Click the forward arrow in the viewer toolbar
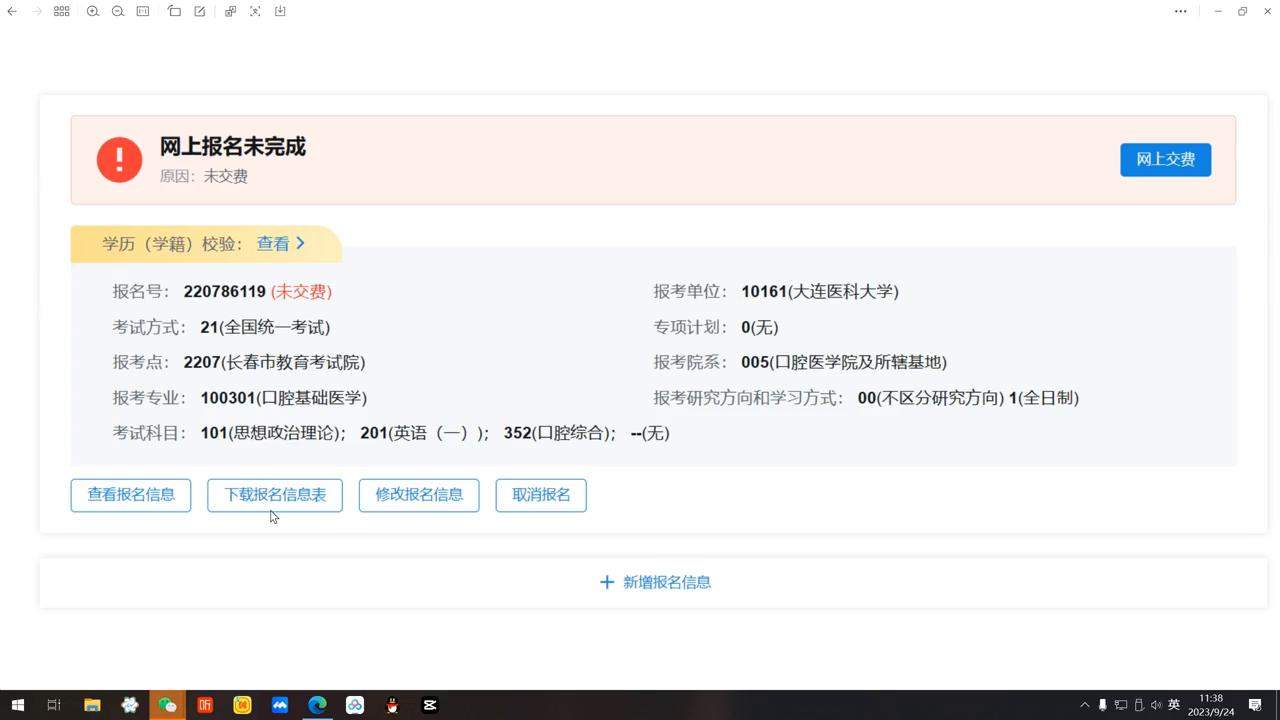1280x720 pixels. (37, 11)
